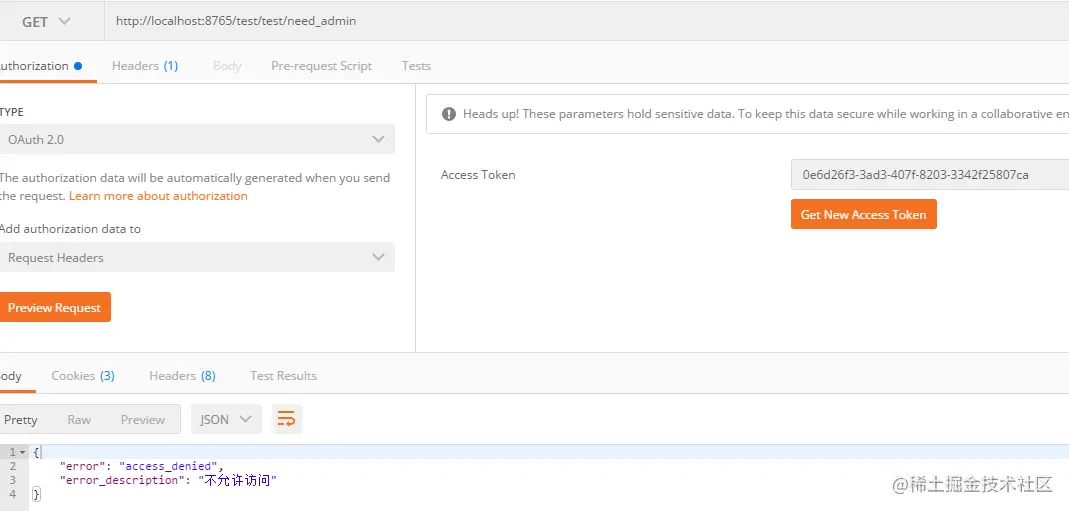Toggle the line wrap icon

click(286, 420)
